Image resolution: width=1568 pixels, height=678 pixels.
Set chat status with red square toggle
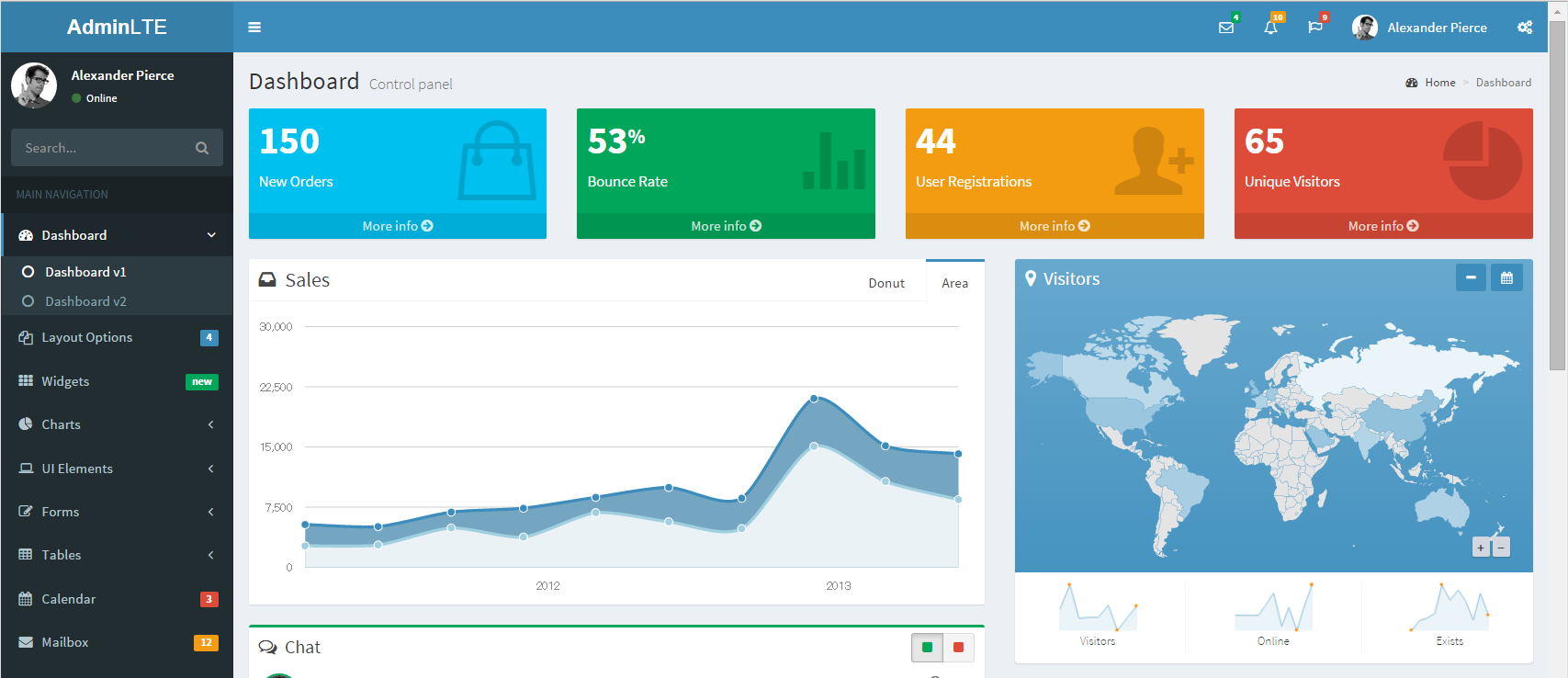point(958,648)
